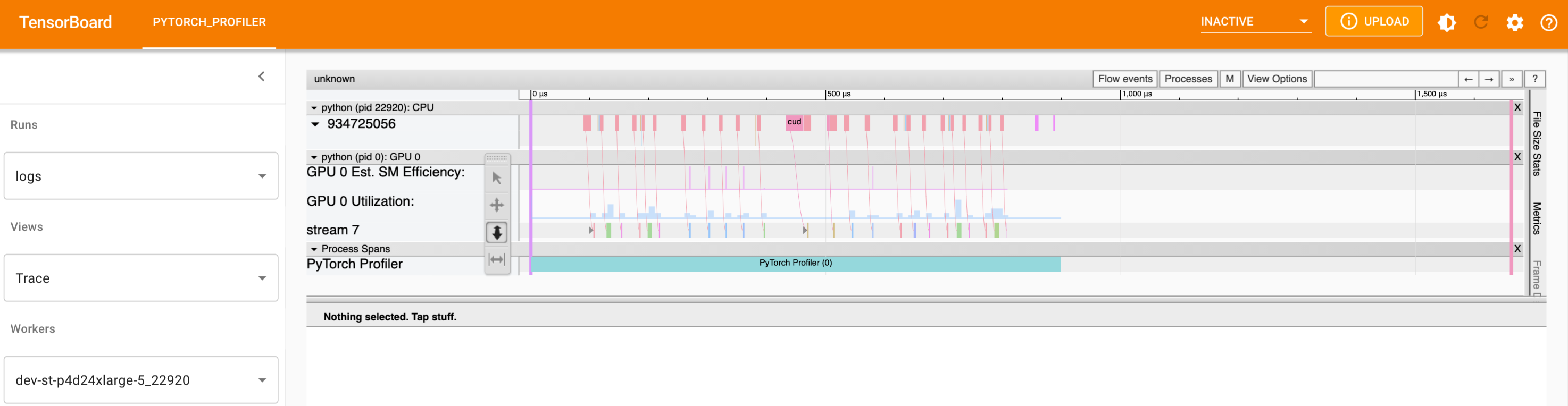Click the 'stream 7' track label
Screen dimensions: 1568x406
333,230
